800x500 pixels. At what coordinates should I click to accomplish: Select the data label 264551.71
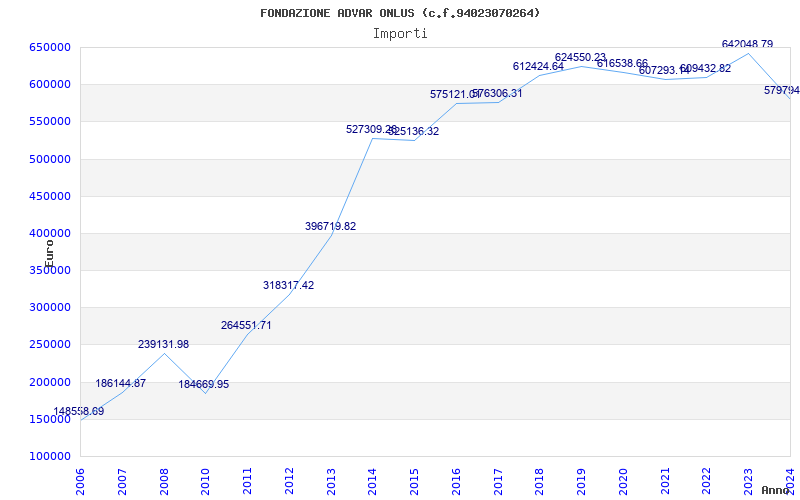[x=246, y=325]
